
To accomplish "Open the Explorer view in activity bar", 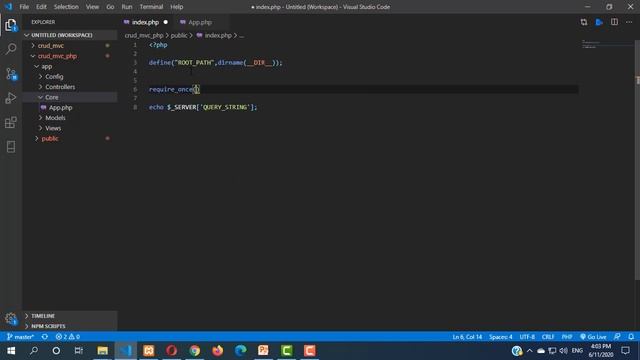I will pyautogui.click(x=11, y=25).
